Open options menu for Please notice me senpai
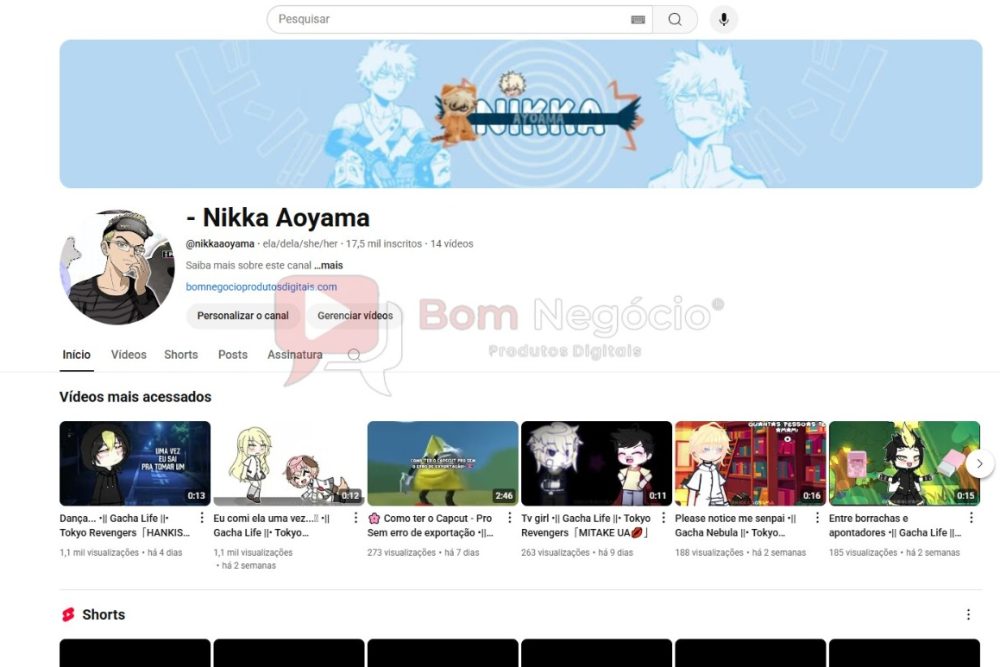This screenshot has width=1000, height=667. click(818, 518)
